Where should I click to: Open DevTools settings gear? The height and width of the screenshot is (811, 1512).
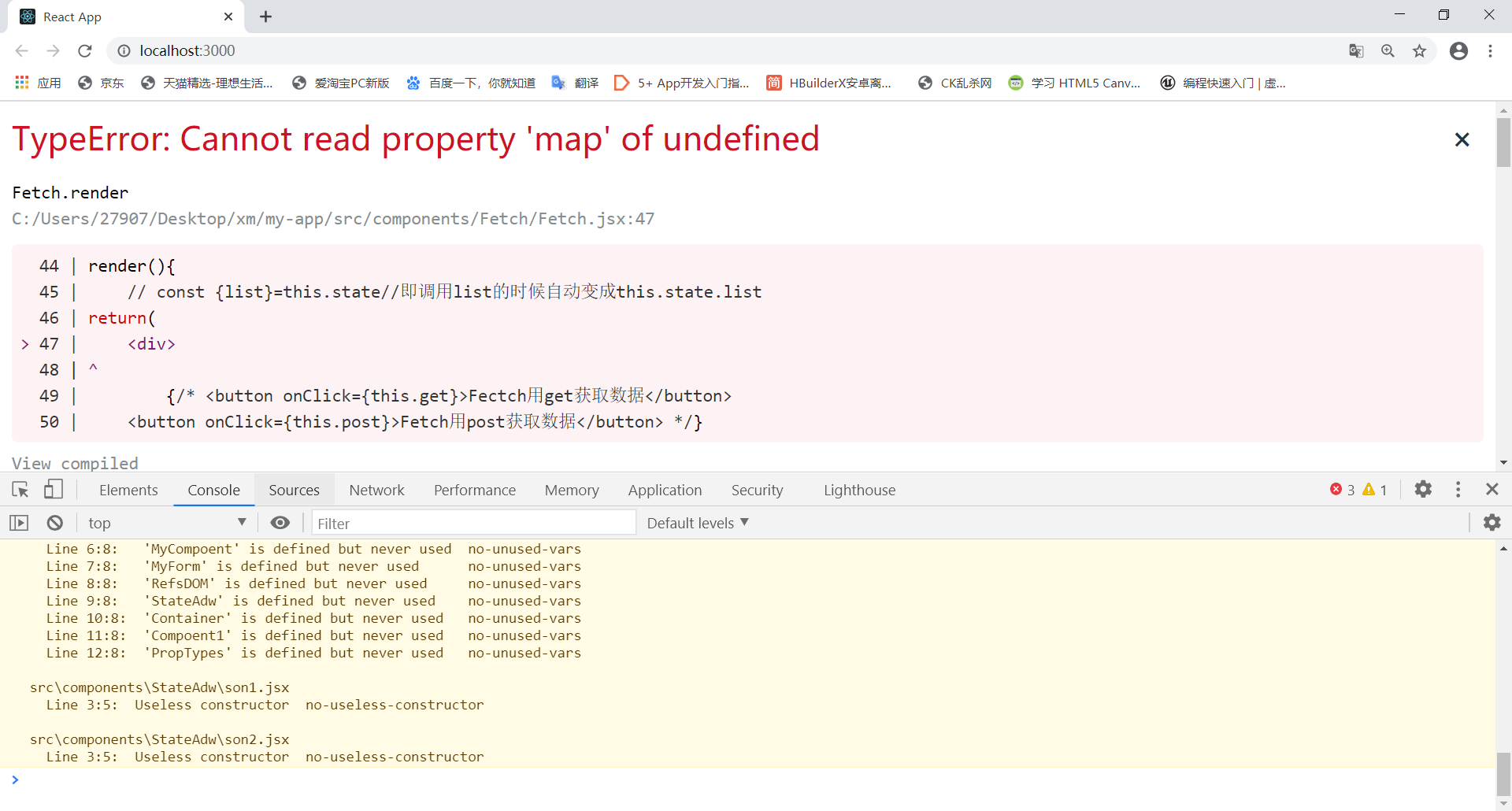click(1423, 489)
